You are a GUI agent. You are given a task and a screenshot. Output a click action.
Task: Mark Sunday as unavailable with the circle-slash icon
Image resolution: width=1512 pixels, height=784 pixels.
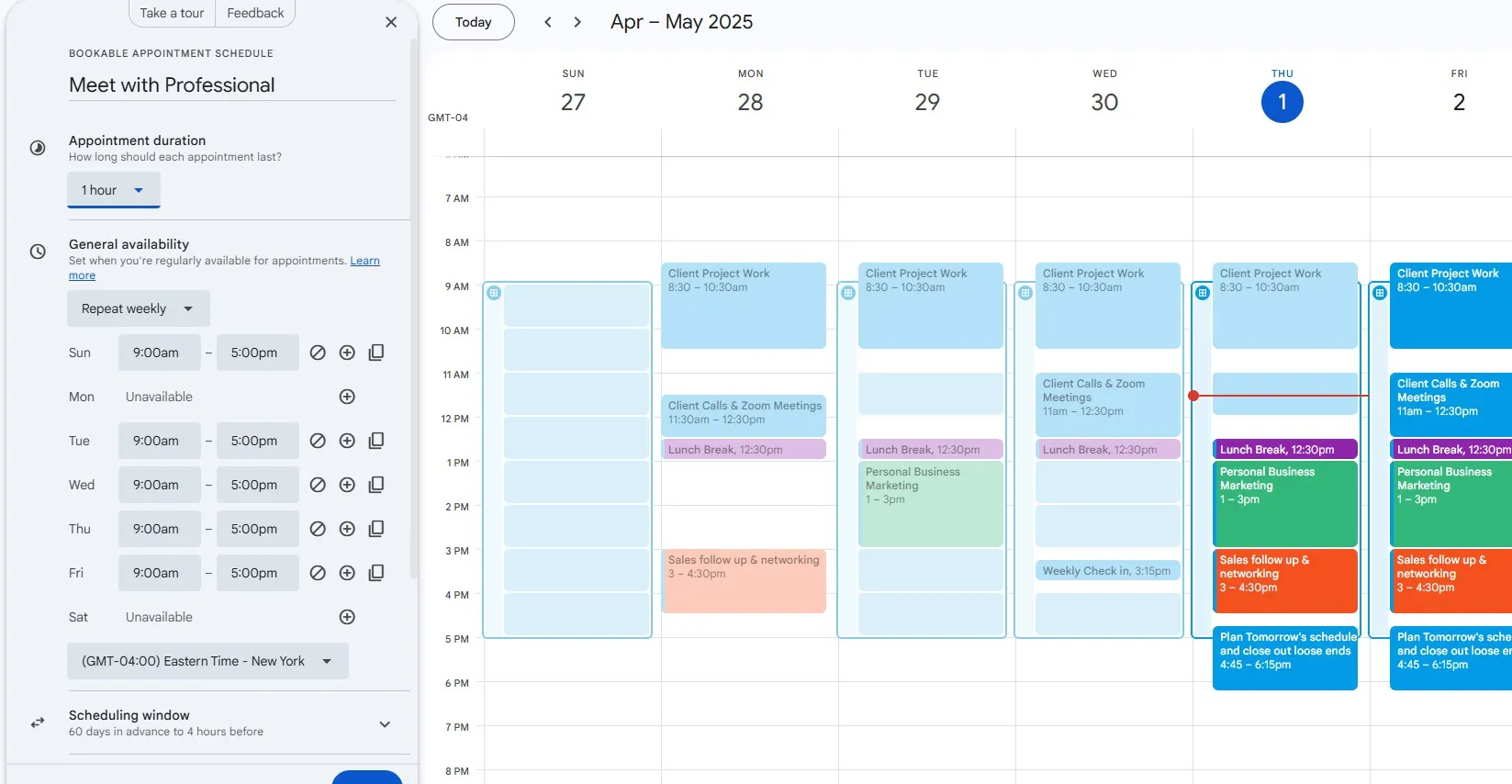pyautogui.click(x=318, y=353)
